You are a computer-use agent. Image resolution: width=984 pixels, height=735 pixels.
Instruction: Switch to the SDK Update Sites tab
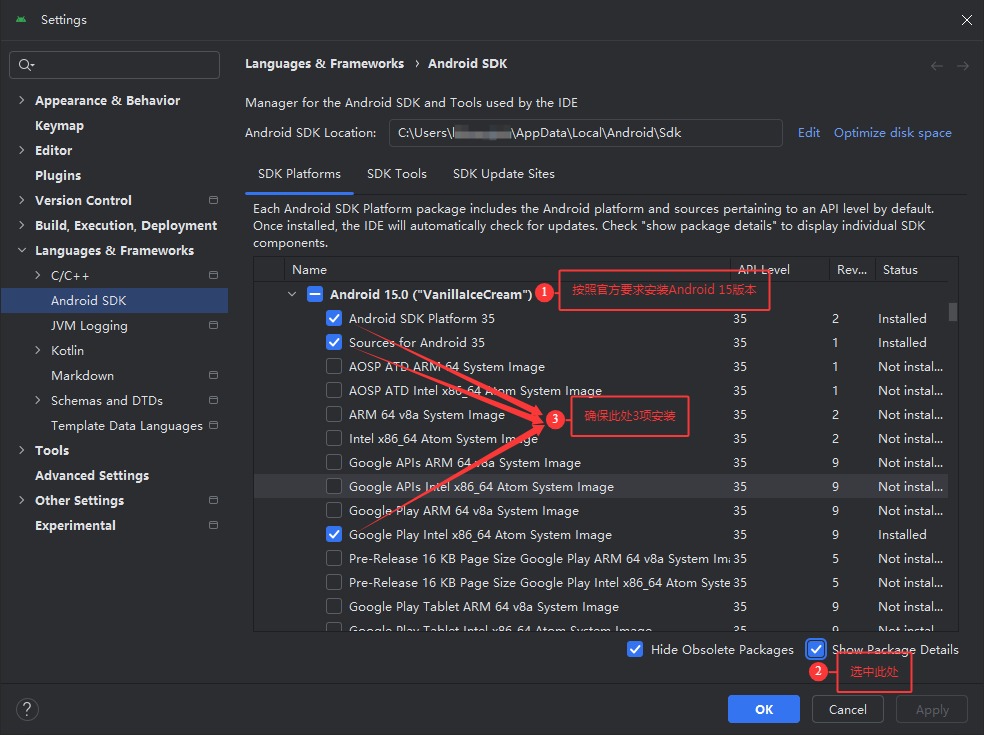(x=504, y=174)
